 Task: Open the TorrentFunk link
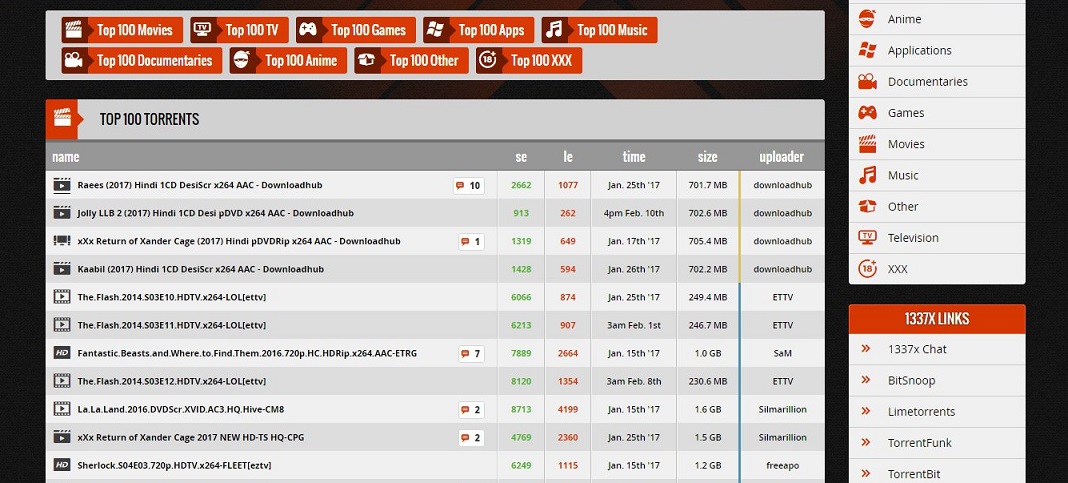point(920,443)
